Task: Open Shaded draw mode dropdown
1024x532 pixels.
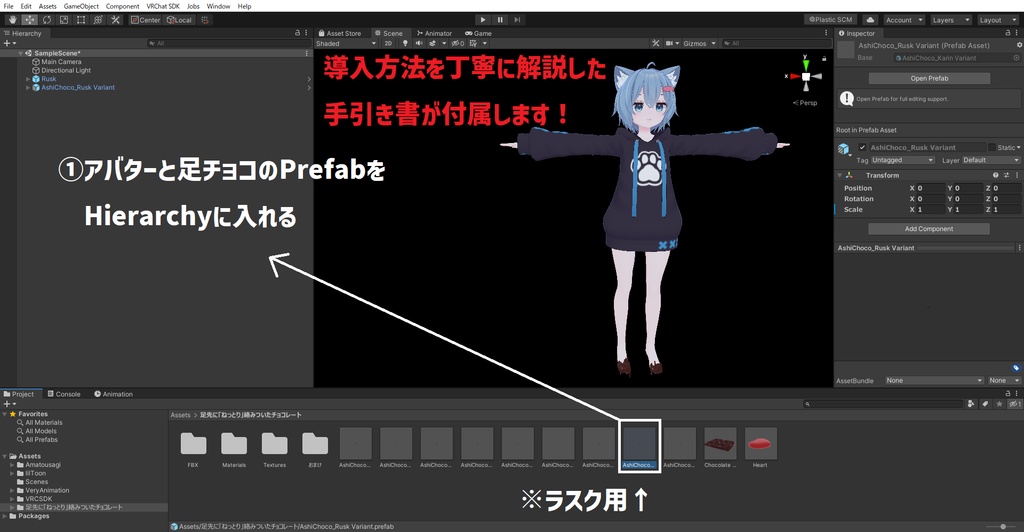Action: 346,43
